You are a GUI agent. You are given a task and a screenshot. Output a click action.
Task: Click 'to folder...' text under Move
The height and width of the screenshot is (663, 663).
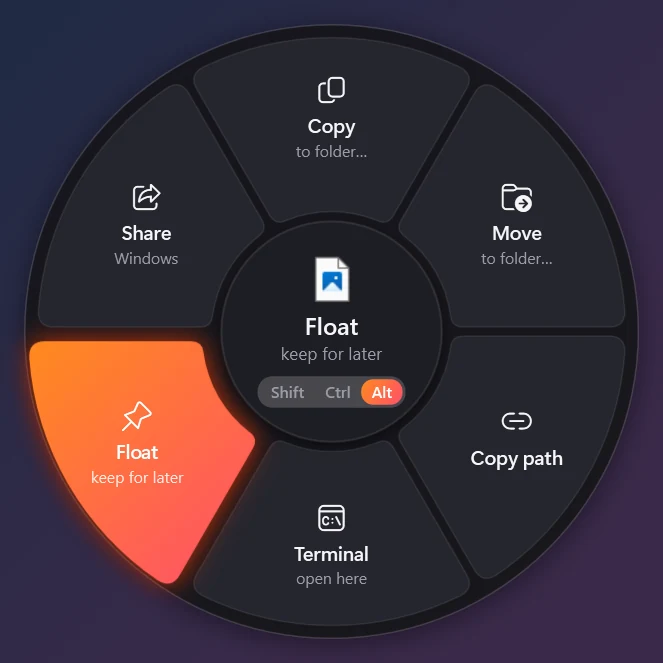pos(517,259)
